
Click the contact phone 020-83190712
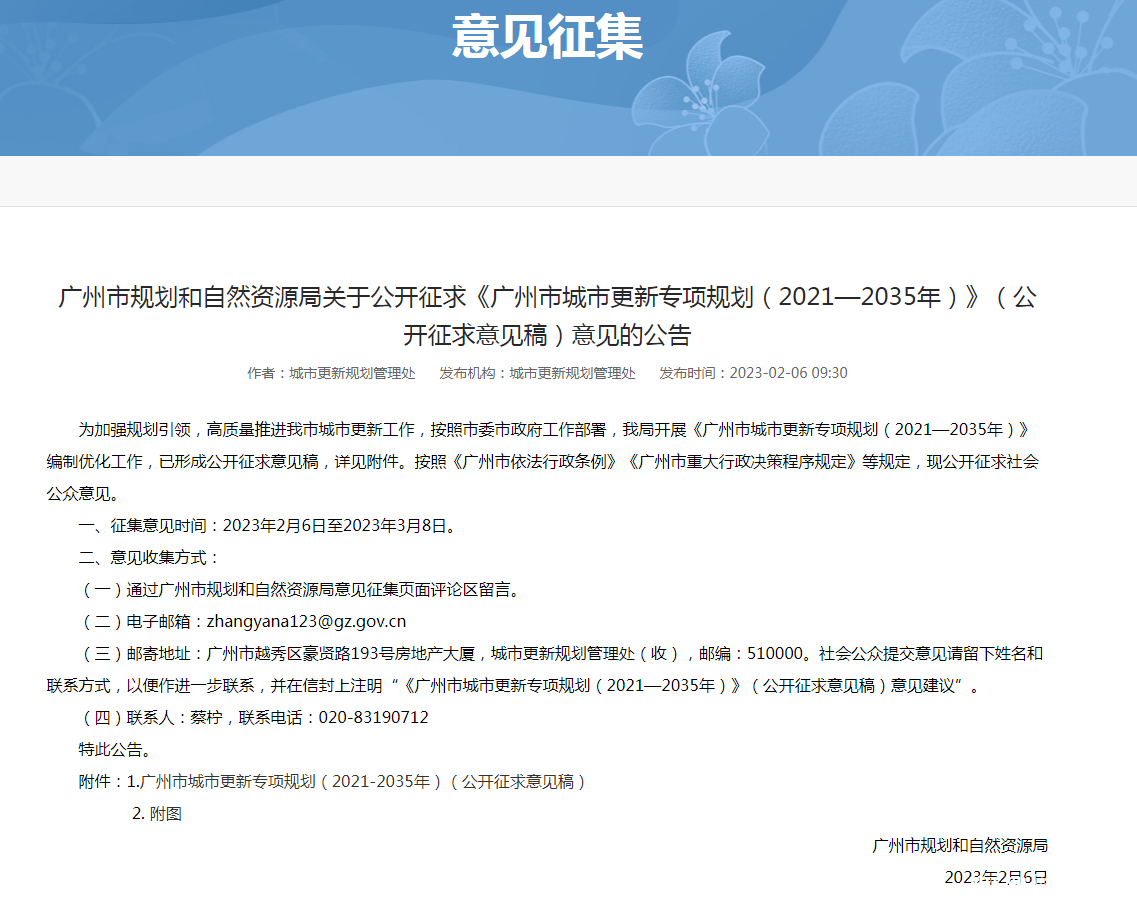point(373,717)
